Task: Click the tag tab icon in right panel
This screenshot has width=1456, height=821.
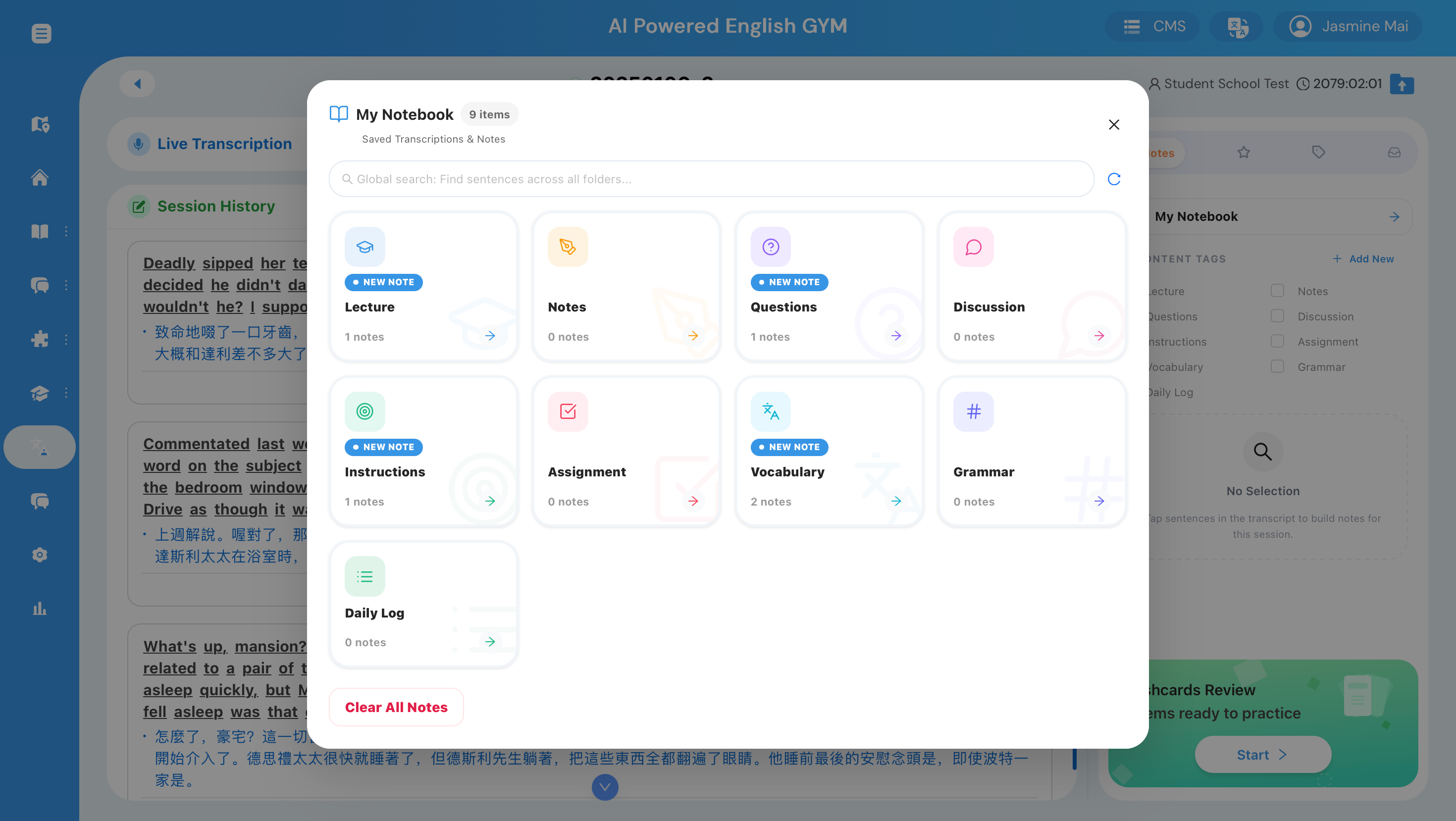Action: coord(1318,152)
